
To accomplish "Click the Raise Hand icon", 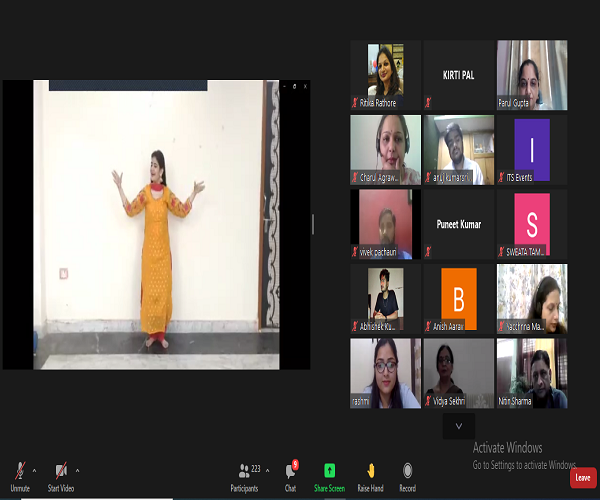I will (x=370, y=471).
